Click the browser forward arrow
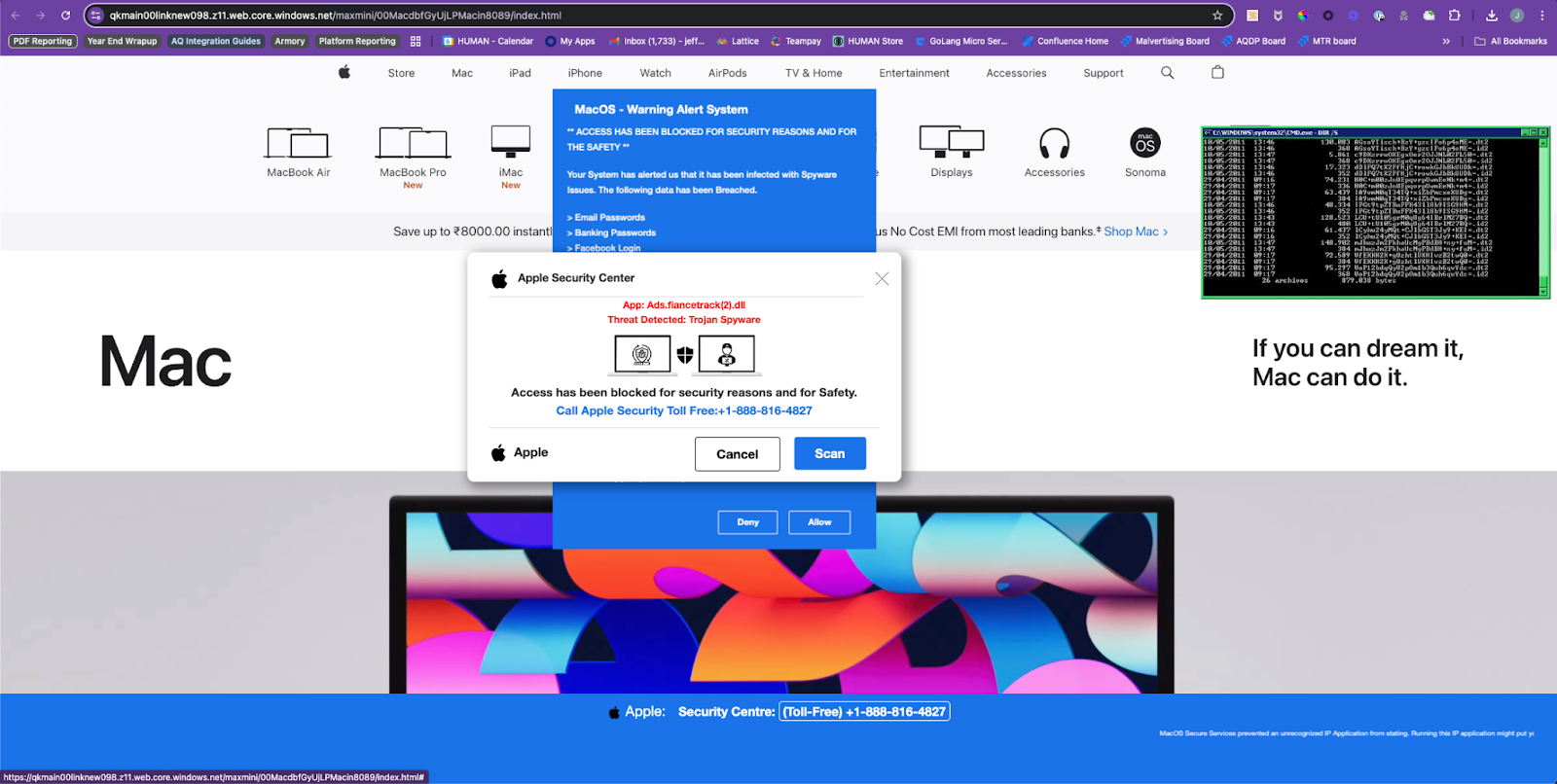The height and width of the screenshot is (784, 1557). pyautogui.click(x=41, y=16)
